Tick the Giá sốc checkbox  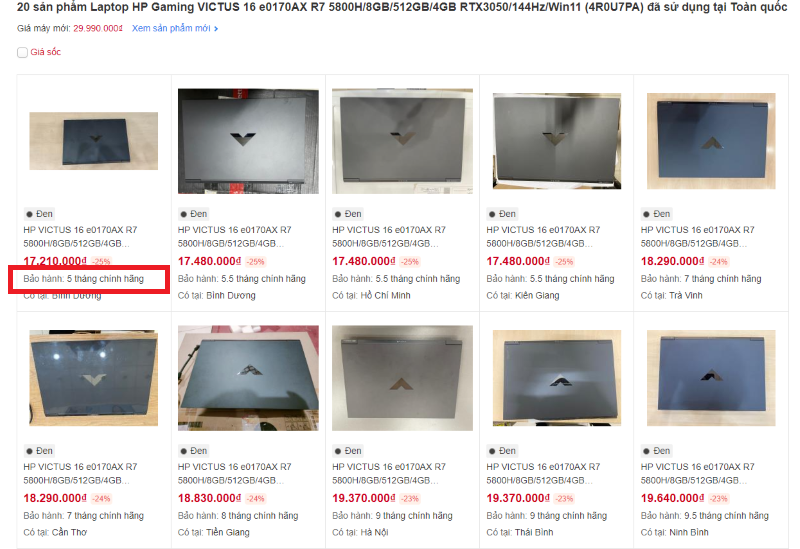tap(22, 52)
